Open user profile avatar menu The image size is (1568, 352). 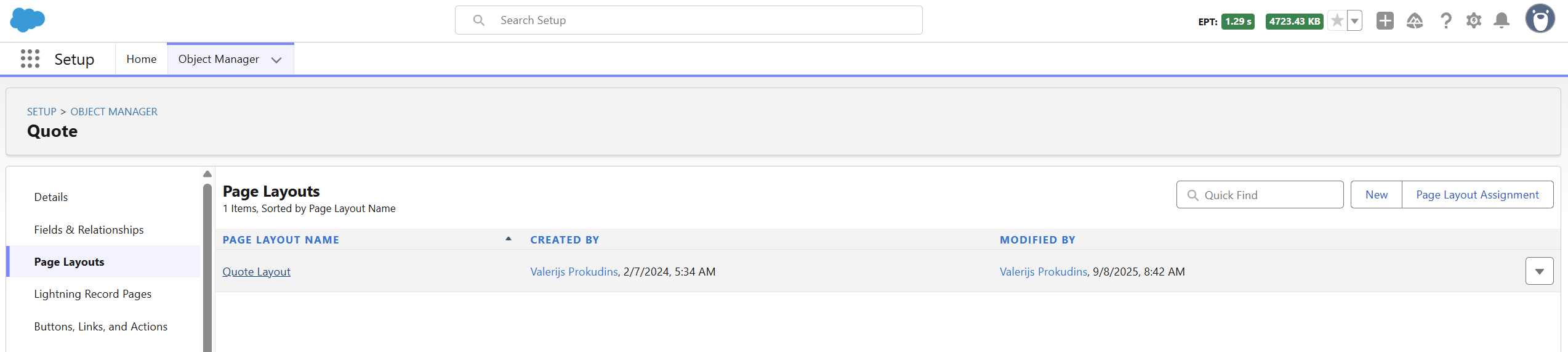tap(1540, 18)
